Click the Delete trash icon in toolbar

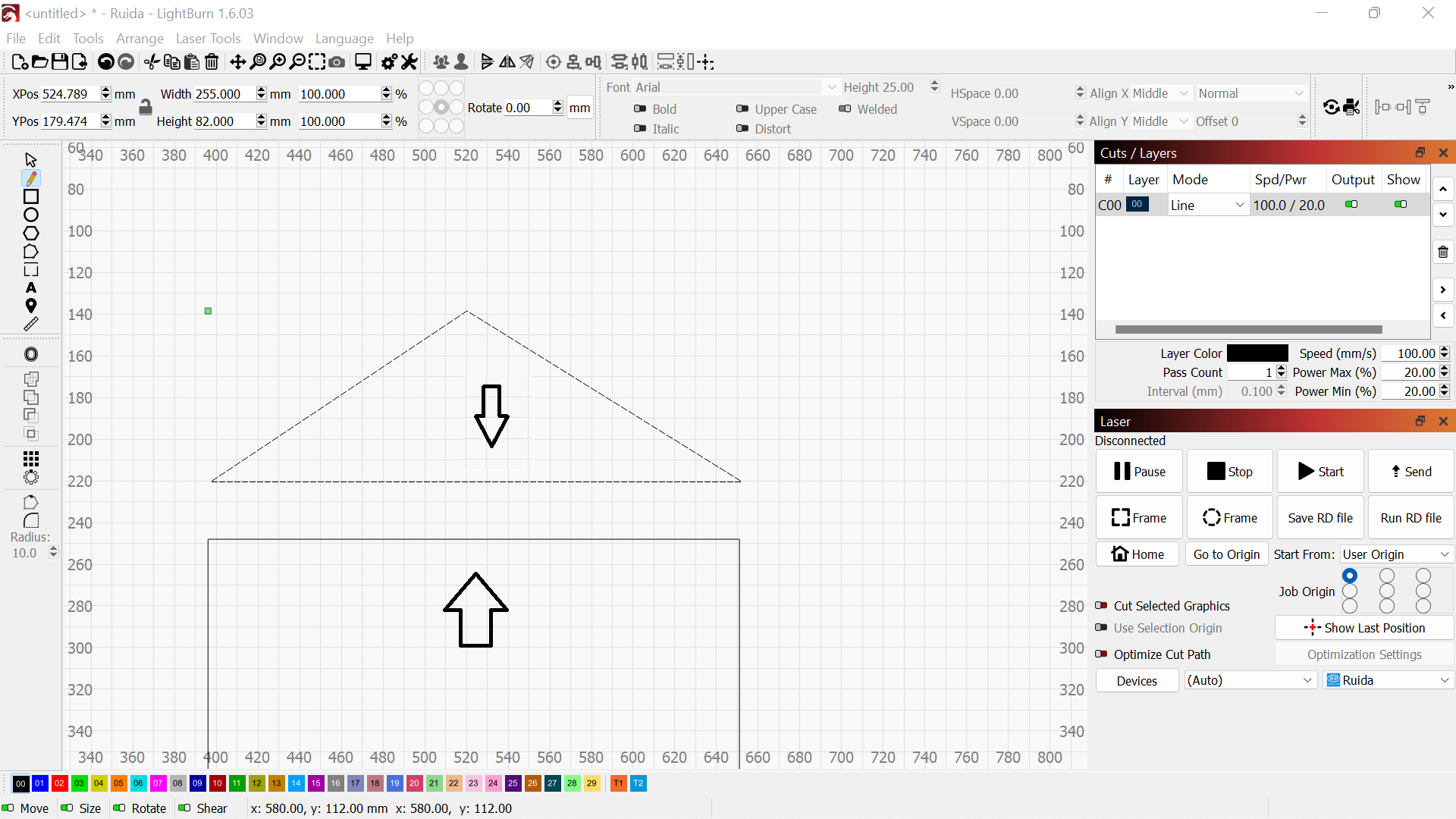[212, 62]
